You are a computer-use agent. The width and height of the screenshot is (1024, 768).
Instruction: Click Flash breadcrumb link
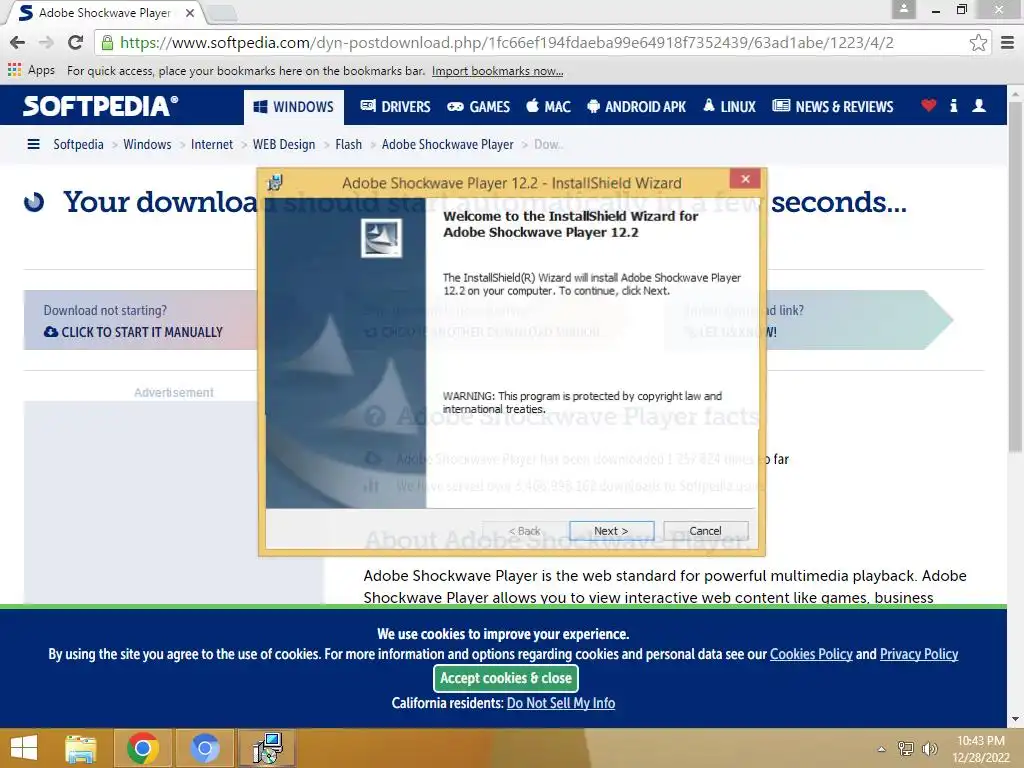coord(348,144)
